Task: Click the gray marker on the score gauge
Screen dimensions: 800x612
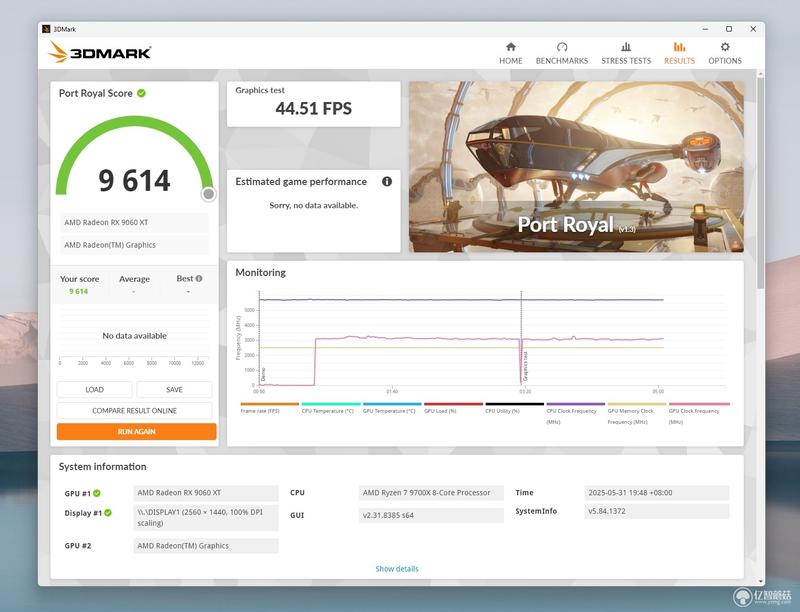Action: click(208, 194)
